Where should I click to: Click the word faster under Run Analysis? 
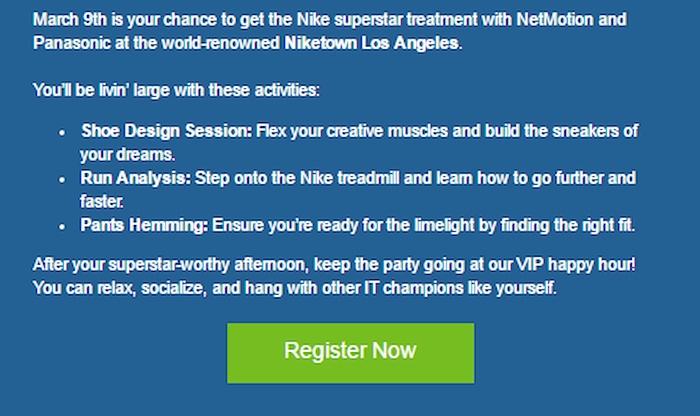pos(101,201)
